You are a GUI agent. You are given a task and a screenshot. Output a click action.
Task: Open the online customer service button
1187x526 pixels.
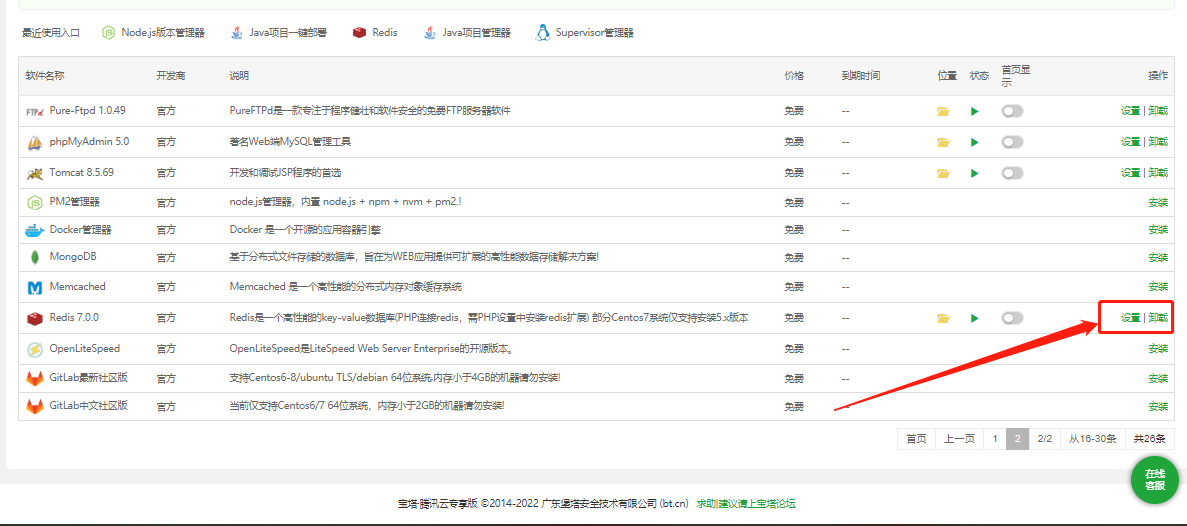pos(1154,480)
